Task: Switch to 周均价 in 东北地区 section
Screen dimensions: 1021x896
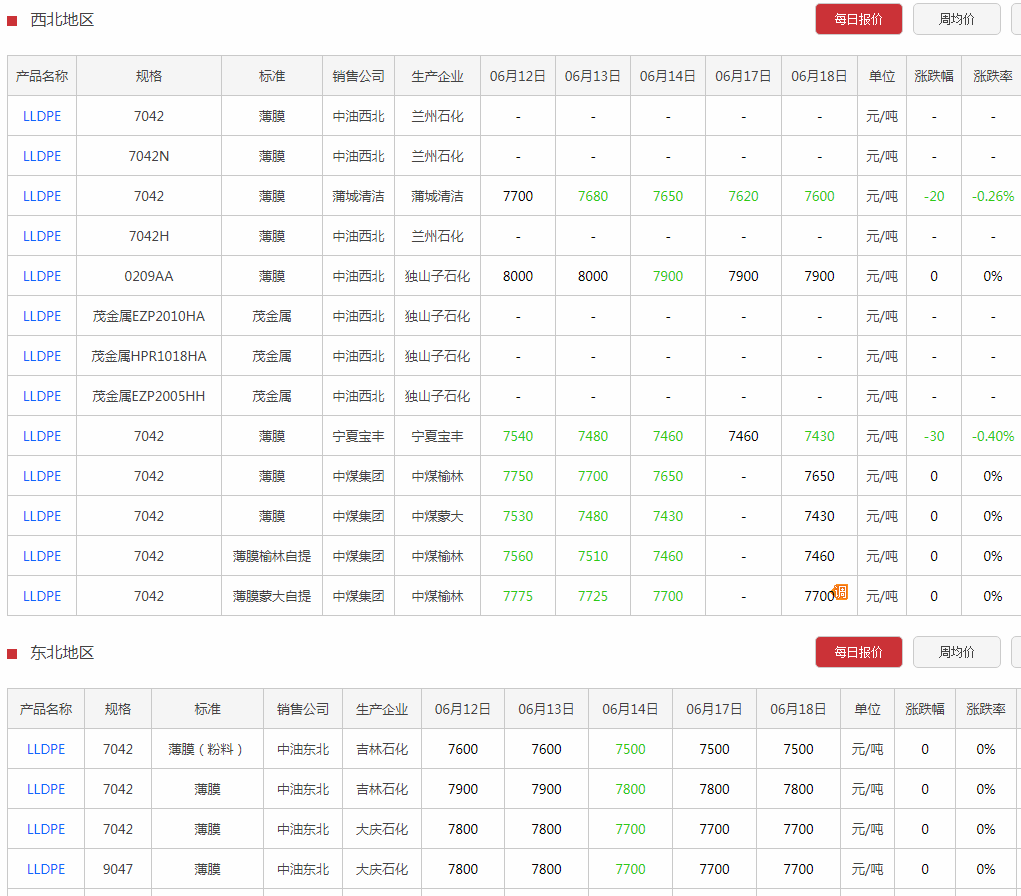Action: (x=957, y=652)
